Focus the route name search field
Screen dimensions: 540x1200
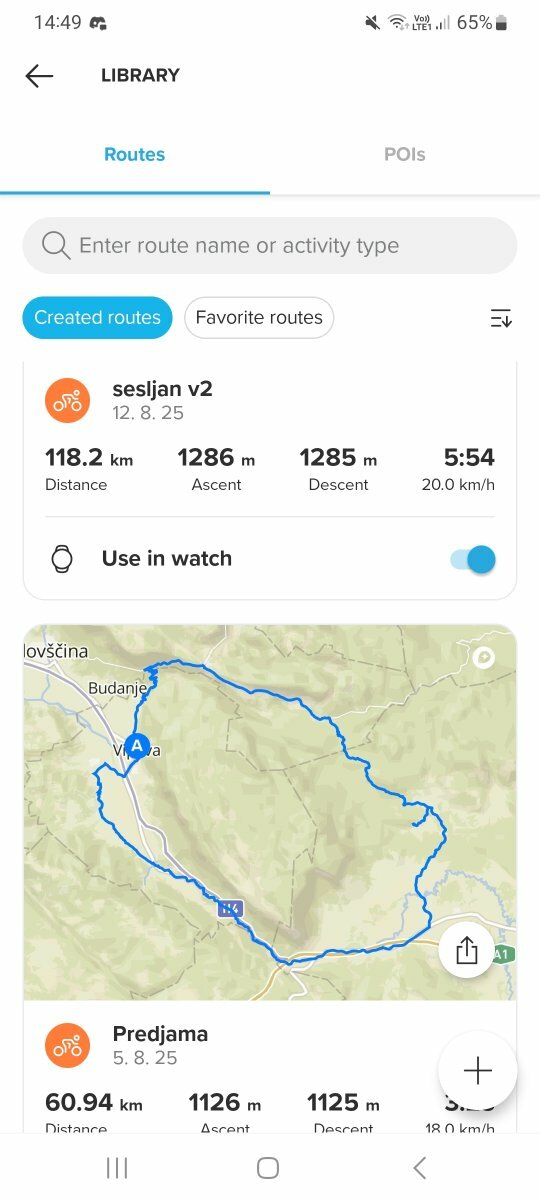click(270, 246)
